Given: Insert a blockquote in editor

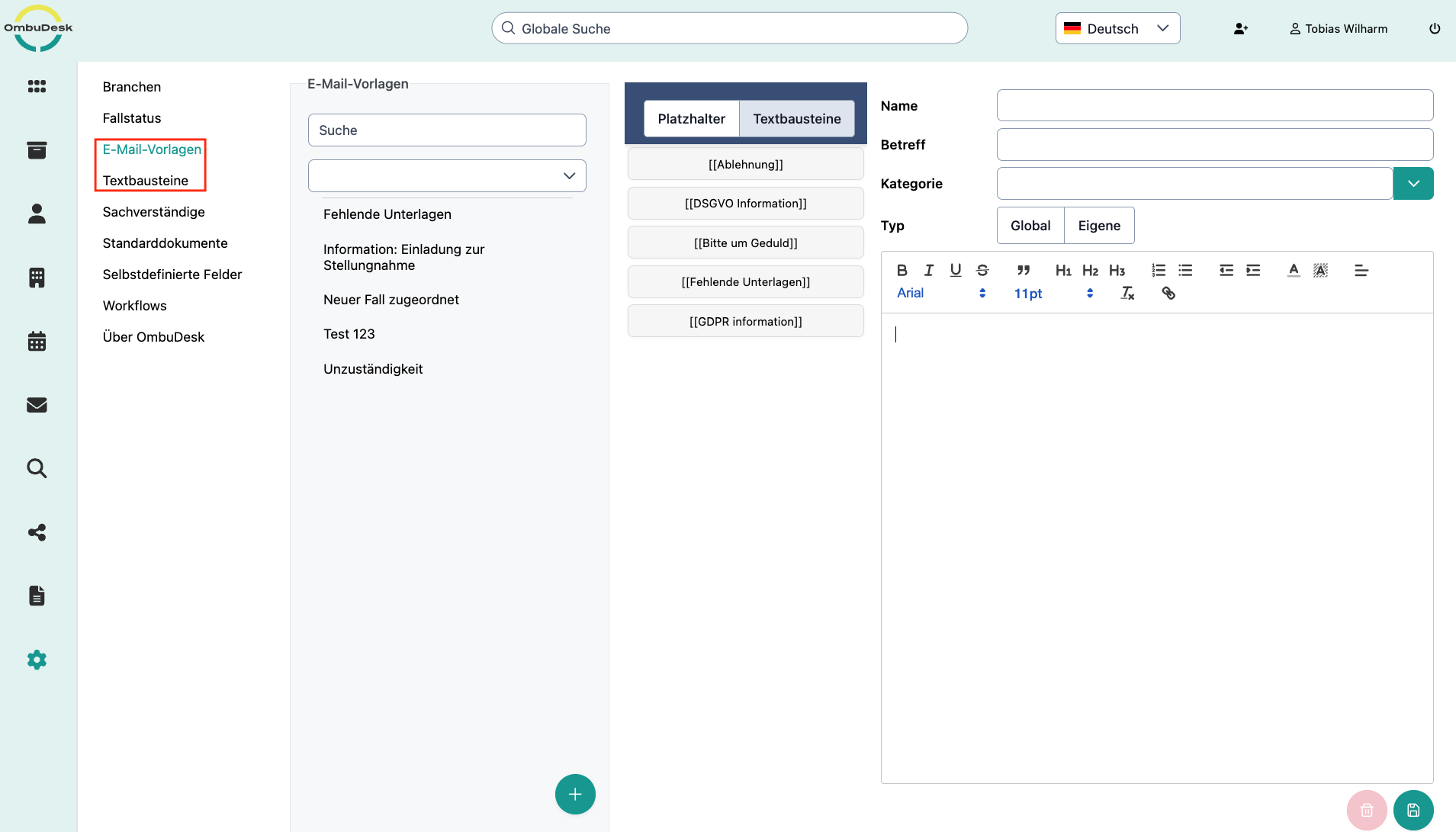Looking at the screenshot, I should tap(1024, 270).
